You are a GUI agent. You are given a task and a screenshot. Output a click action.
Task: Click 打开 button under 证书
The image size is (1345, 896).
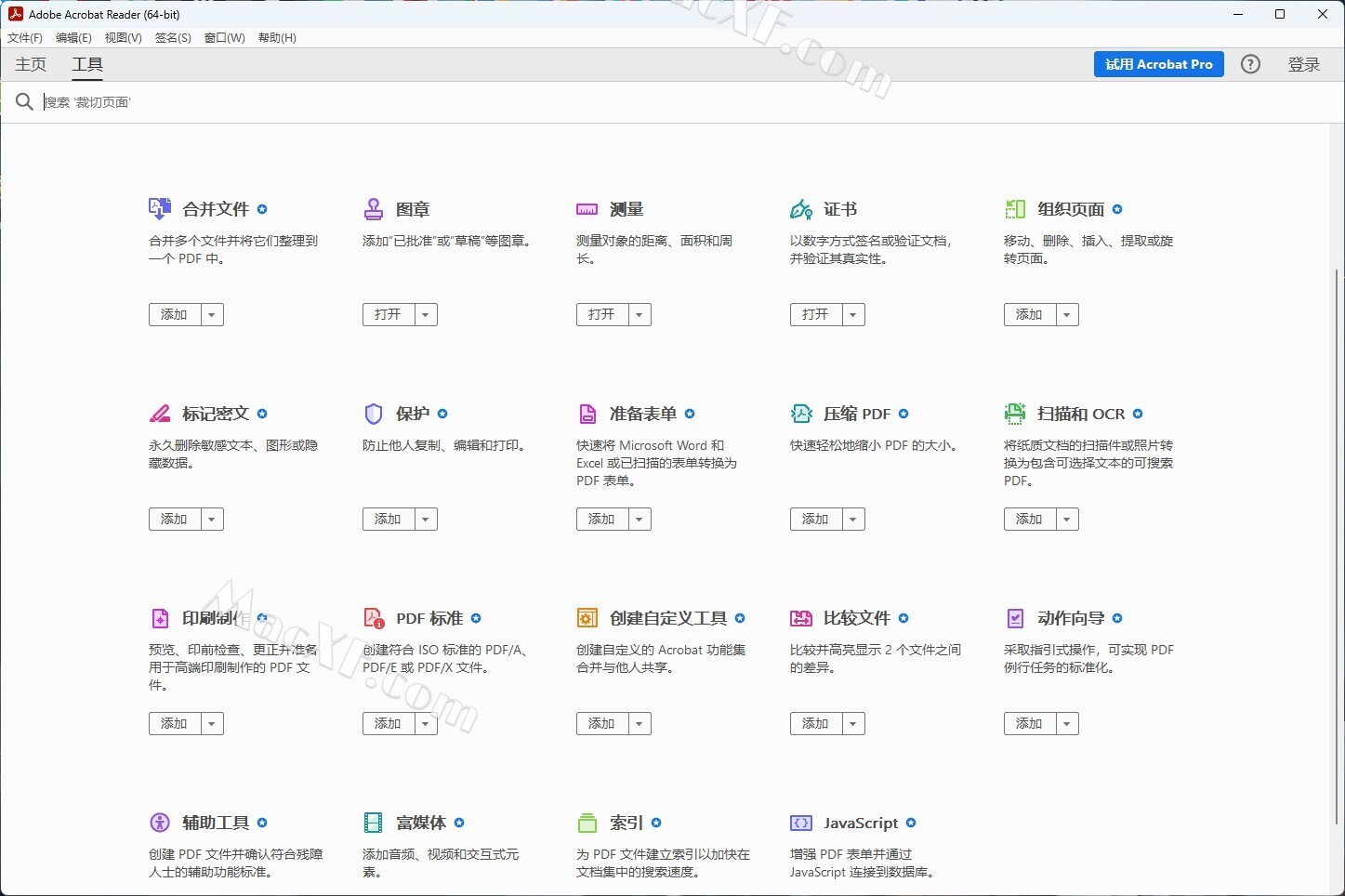click(x=816, y=314)
